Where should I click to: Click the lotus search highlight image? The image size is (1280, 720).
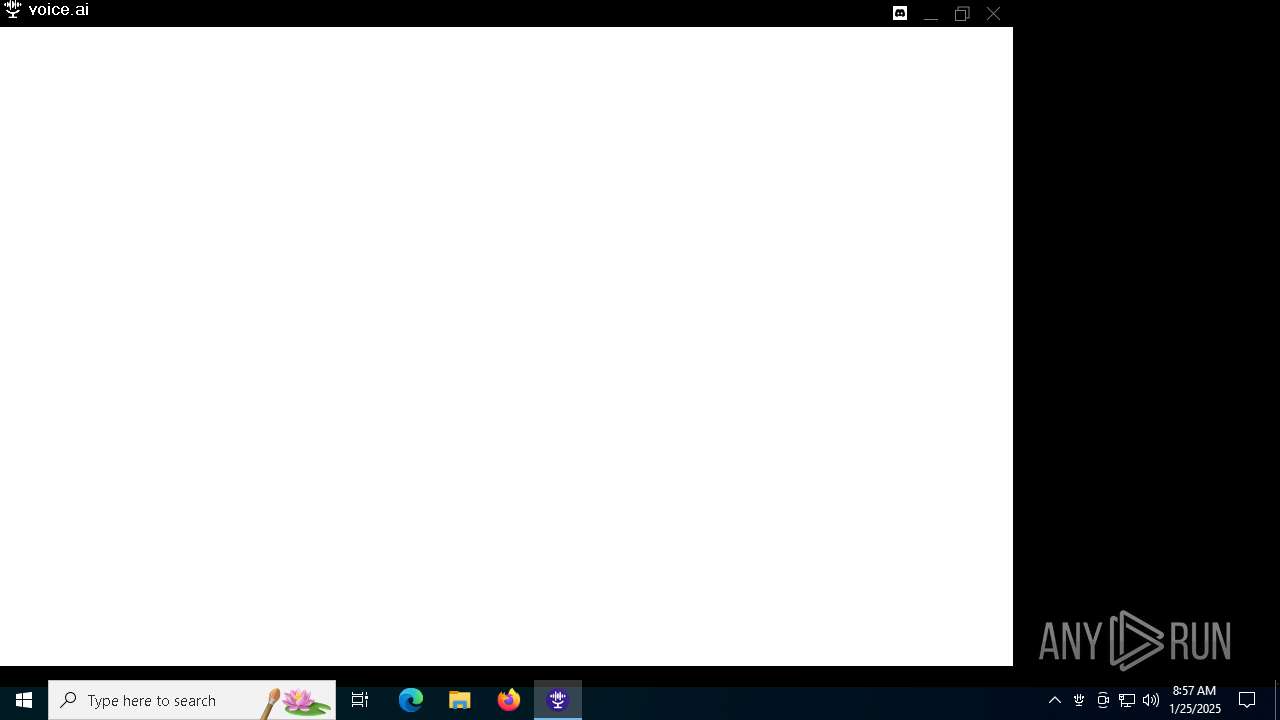click(x=297, y=701)
